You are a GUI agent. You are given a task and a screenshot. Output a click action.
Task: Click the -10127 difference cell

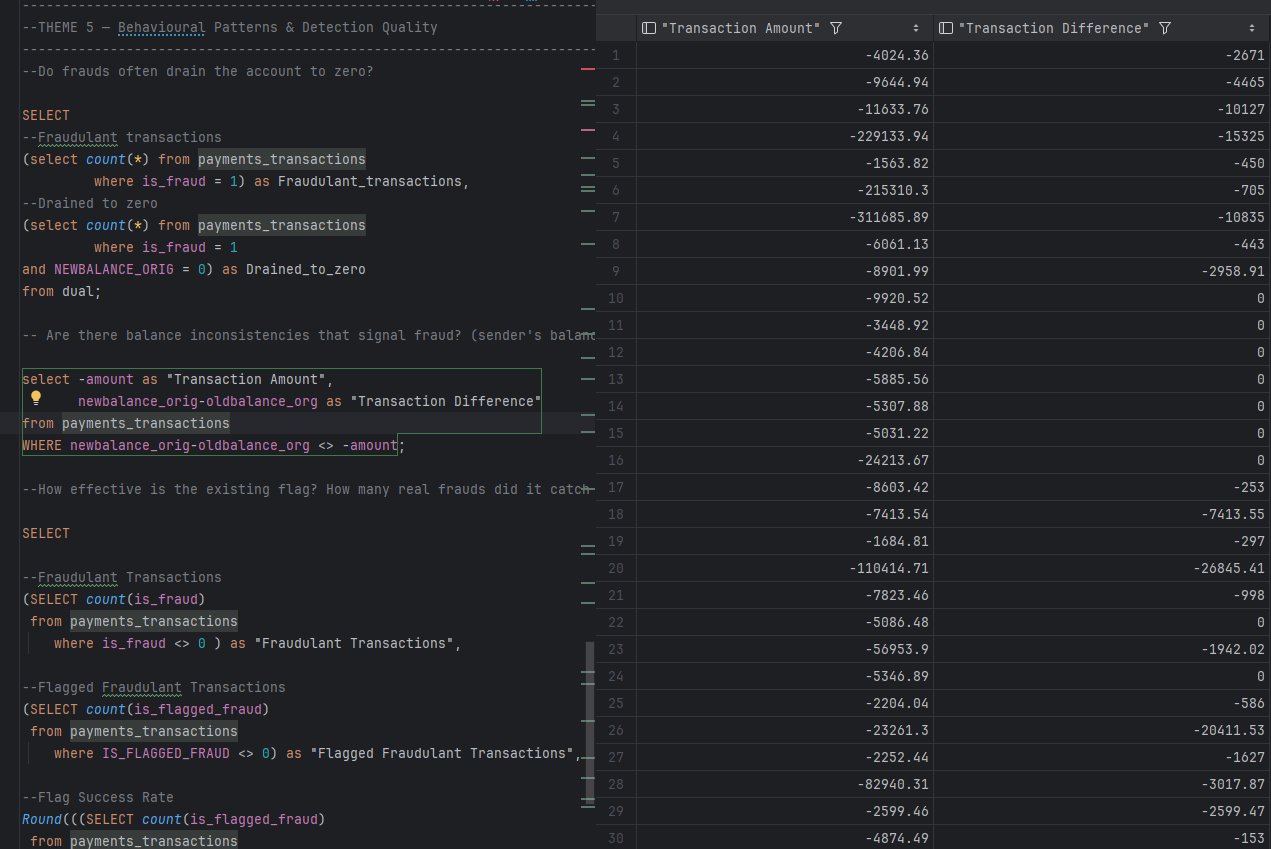coord(1102,110)
